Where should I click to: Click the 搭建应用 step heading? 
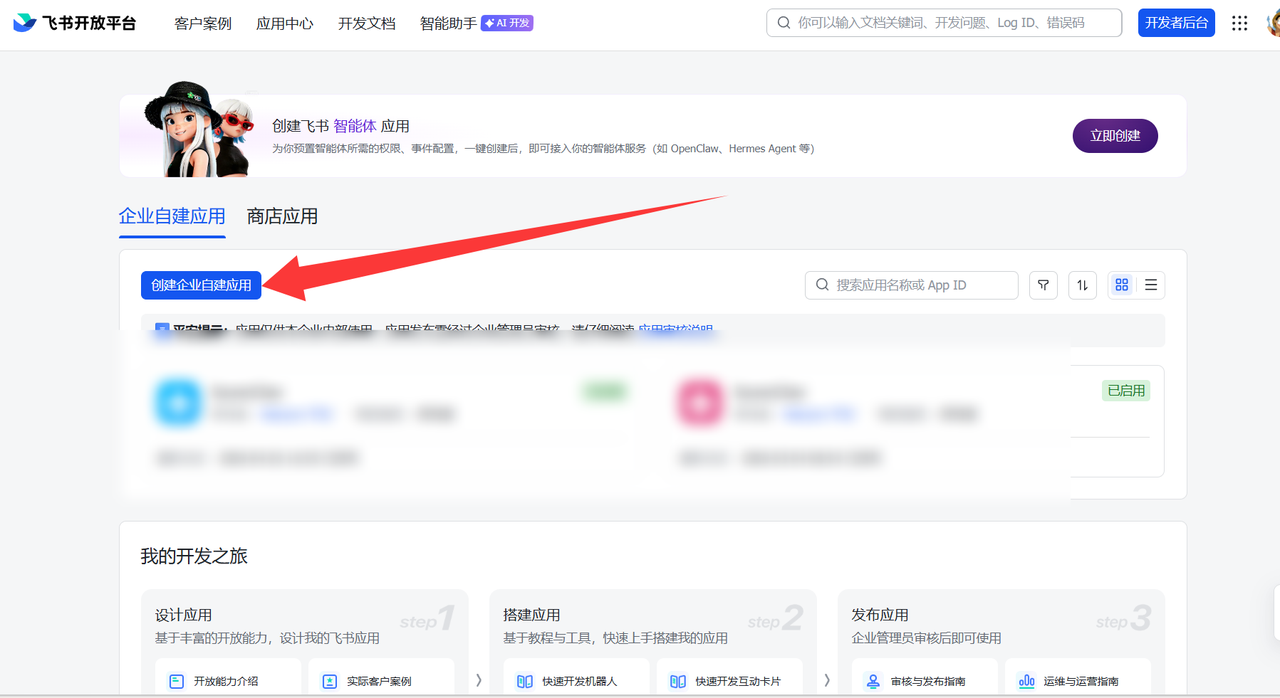pyautogui.click(x=531, y=615)
